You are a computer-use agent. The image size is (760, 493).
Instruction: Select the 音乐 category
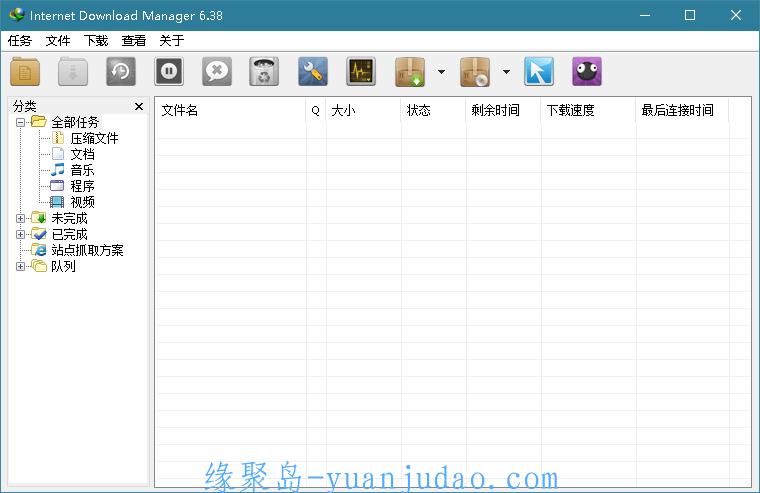tap(82, 170)
